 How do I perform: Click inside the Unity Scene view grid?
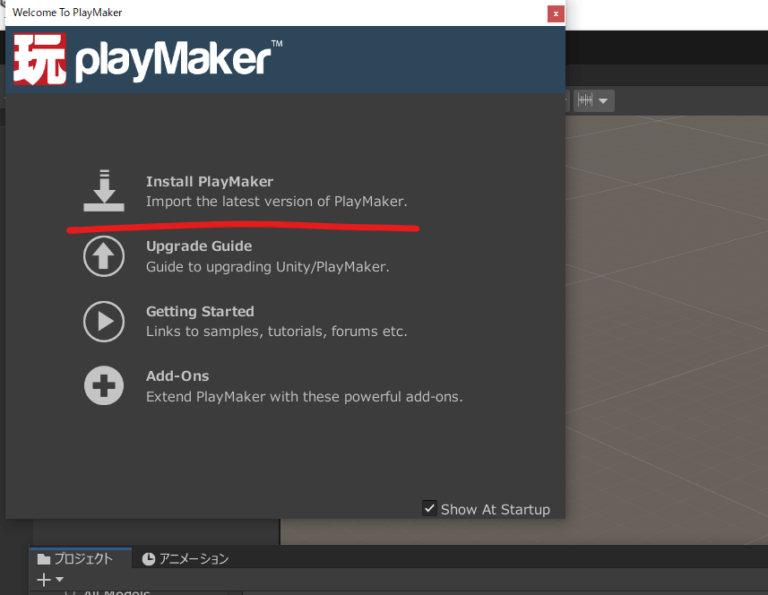tap(667, 329)
